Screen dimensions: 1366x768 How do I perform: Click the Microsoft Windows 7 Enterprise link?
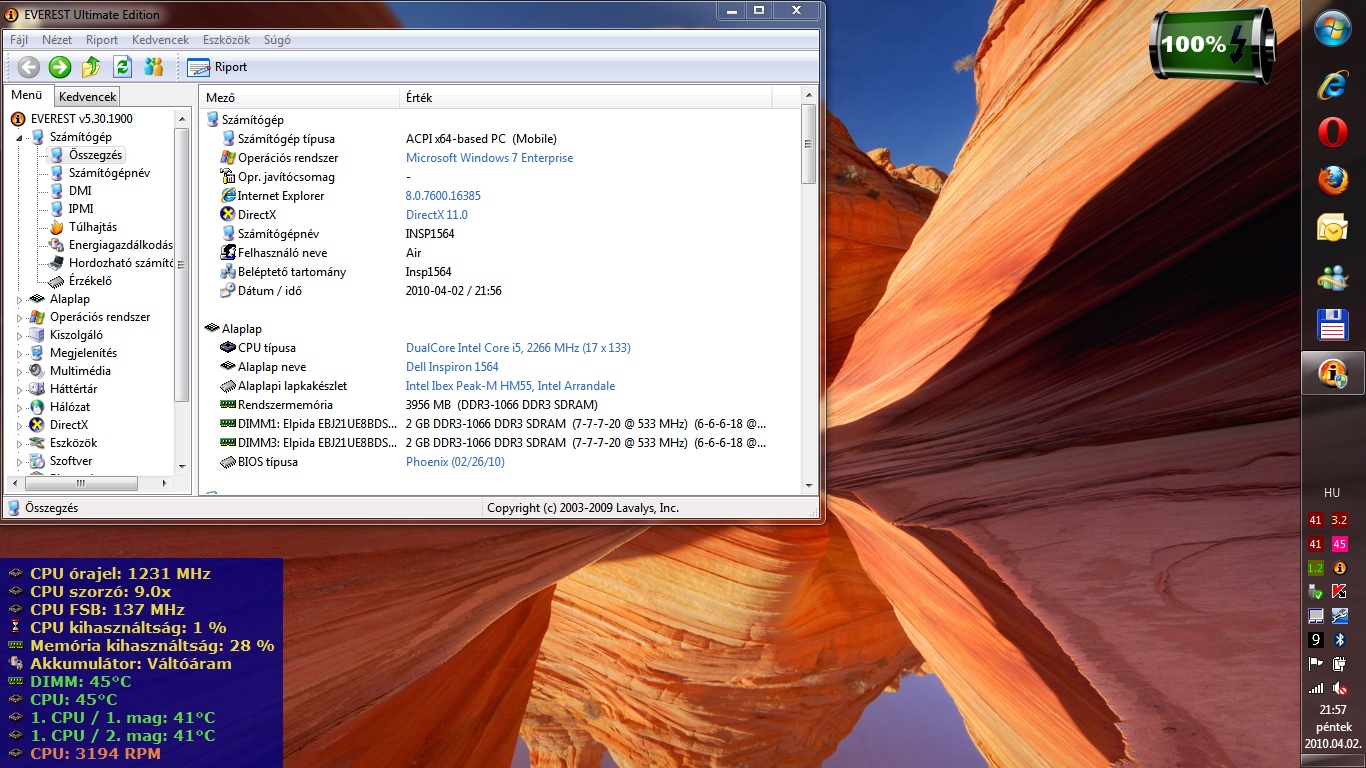point(489,158)
